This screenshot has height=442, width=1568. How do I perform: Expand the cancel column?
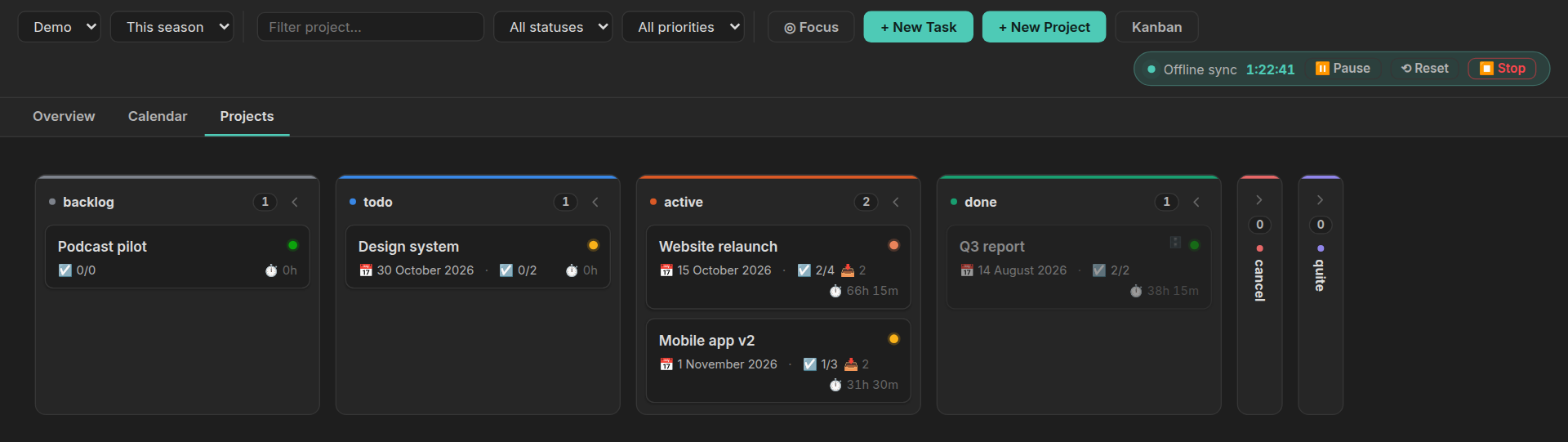[1259, 200]
